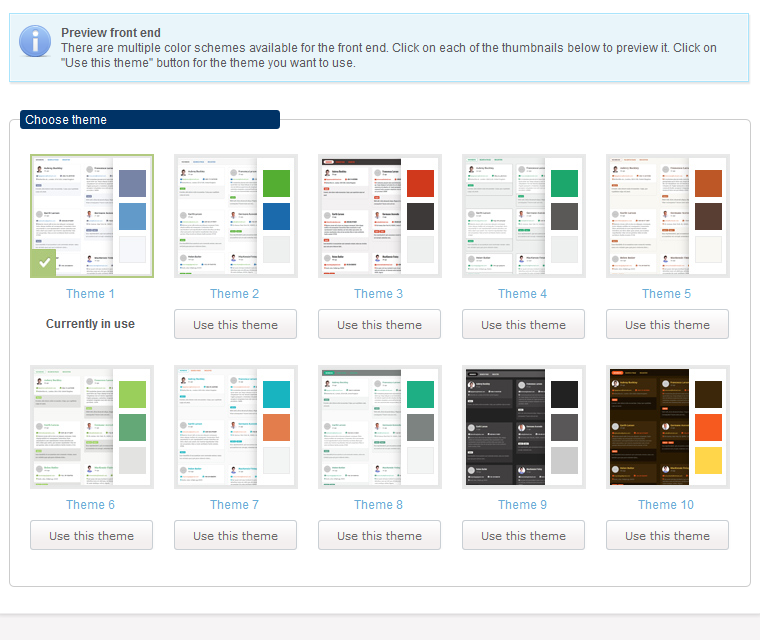Click Use this theme under Theme 8
The image size is (760, 640).
[x=380, y=535]
